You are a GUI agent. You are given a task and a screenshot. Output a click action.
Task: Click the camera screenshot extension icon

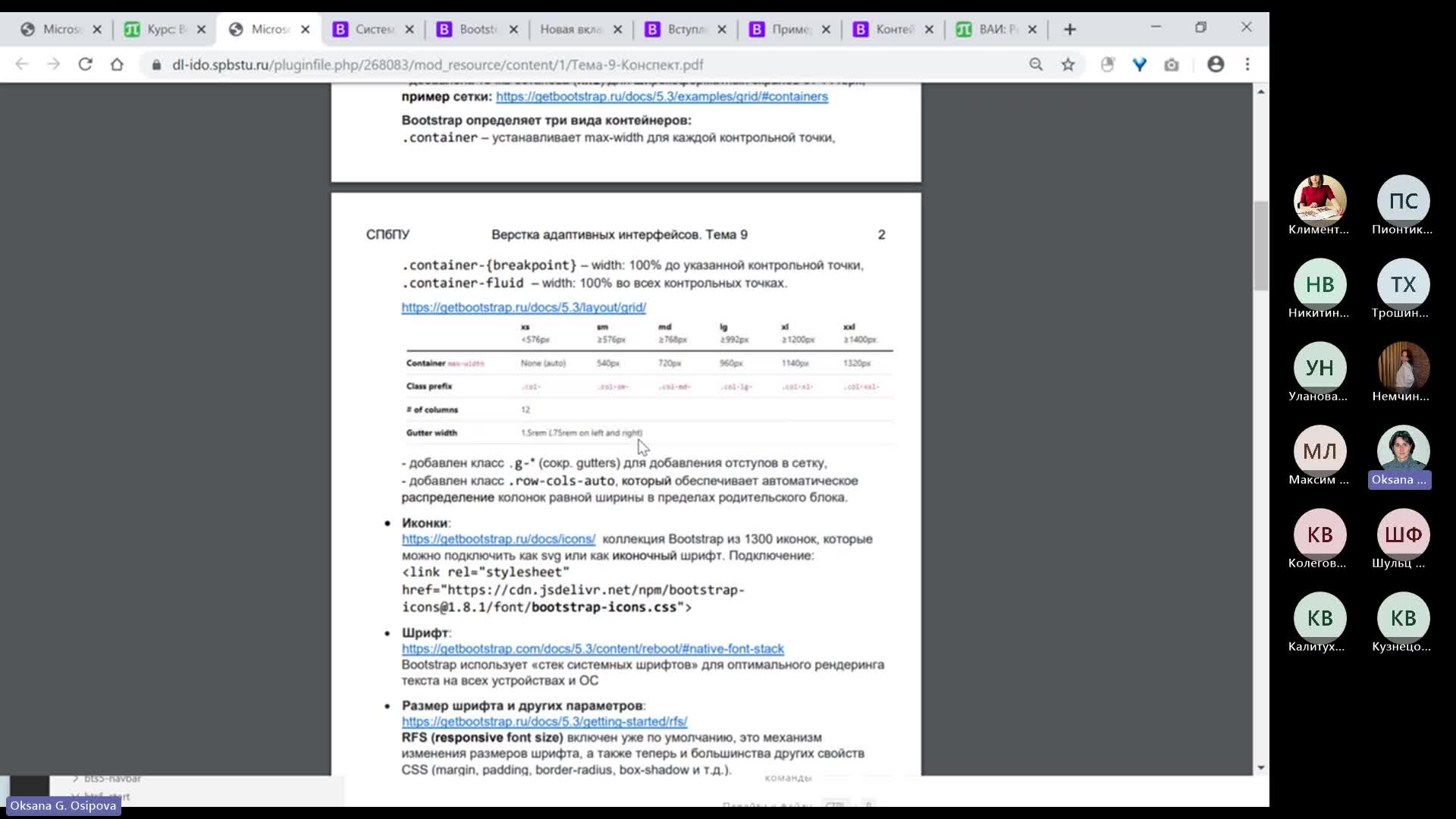point(1172,64)
